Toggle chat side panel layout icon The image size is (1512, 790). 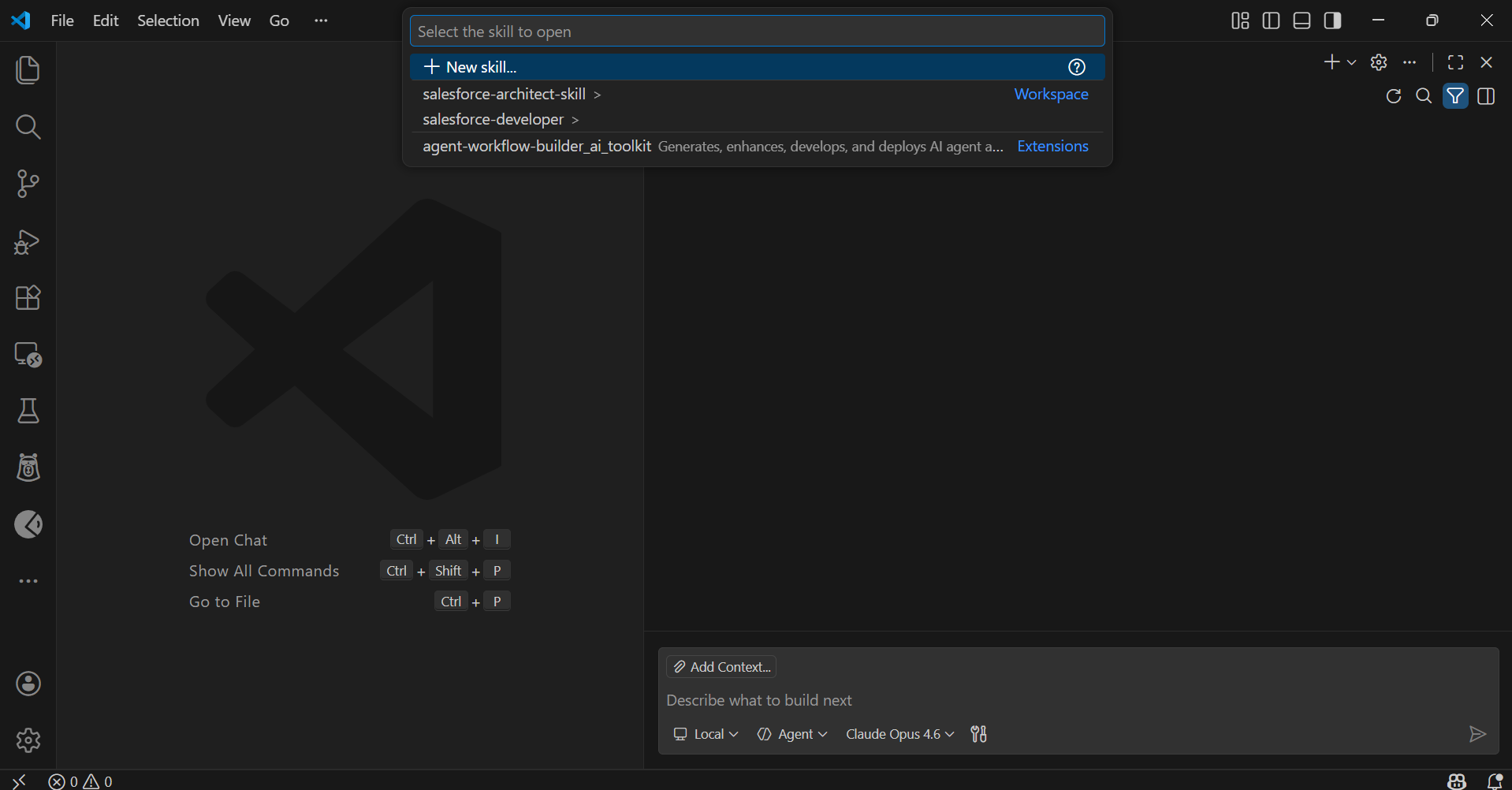[1486, 96]
